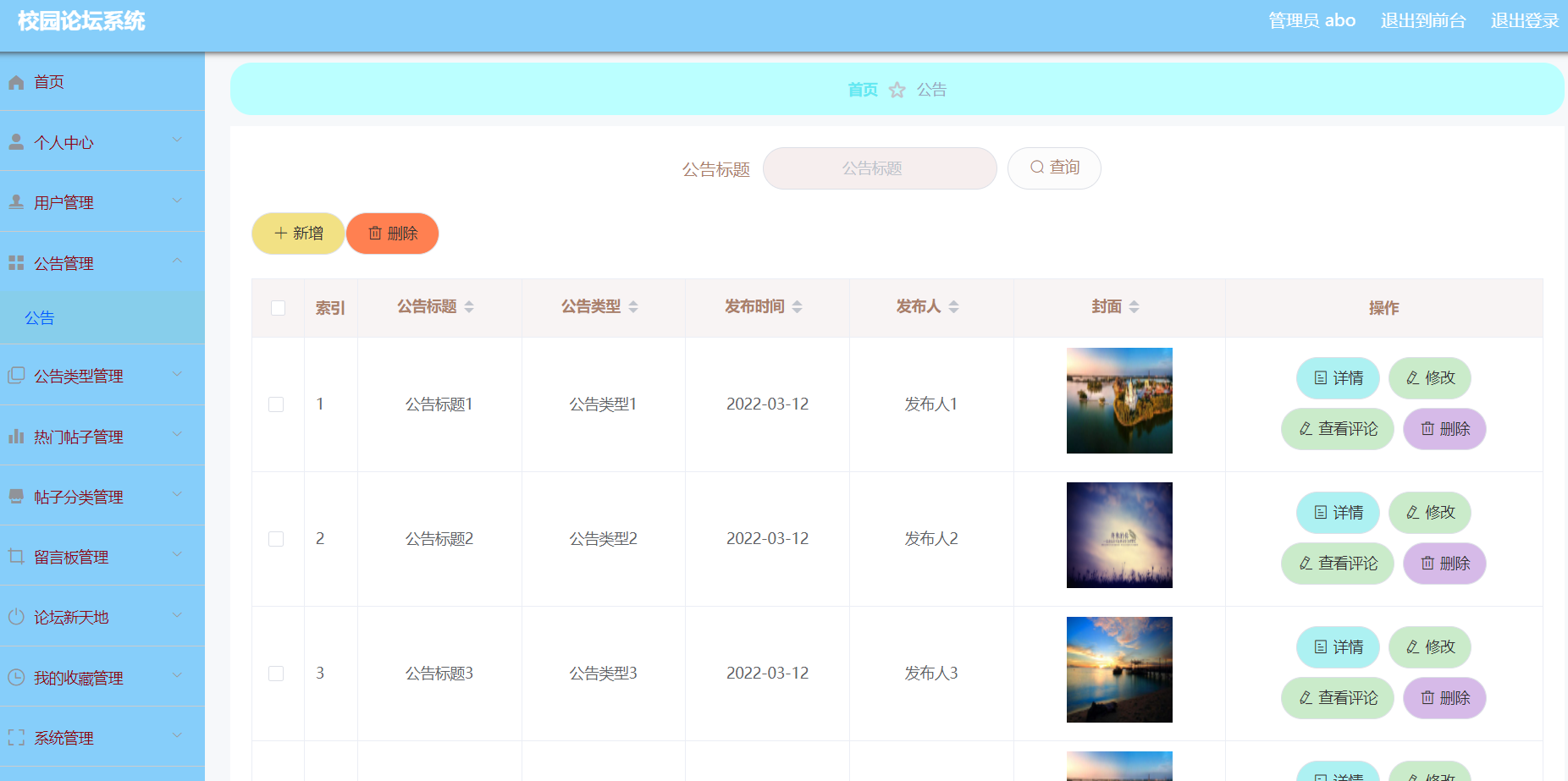Viewport: 1568px width, 781px height.
Task: Click 修改 for 公告标题1
Action: click(1430, 378)
